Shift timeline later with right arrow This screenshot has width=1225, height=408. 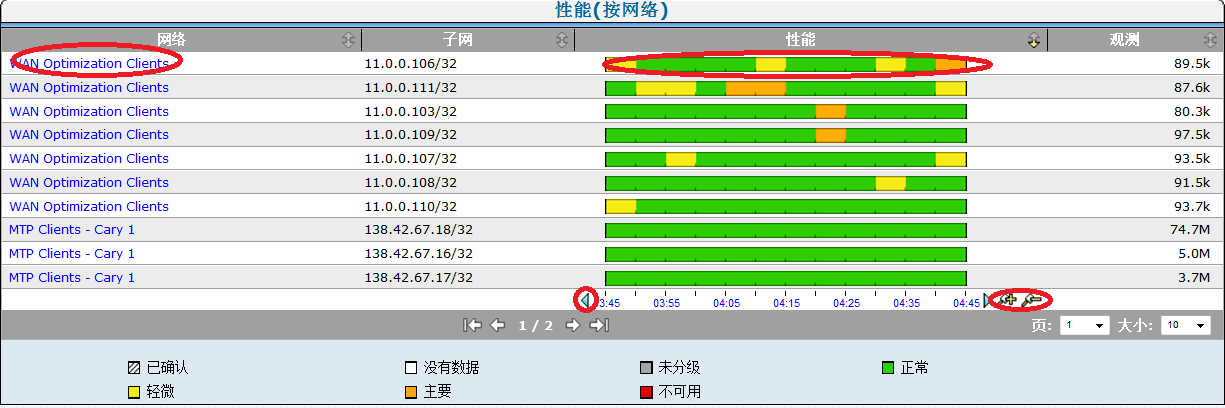[x=988, y=300]
